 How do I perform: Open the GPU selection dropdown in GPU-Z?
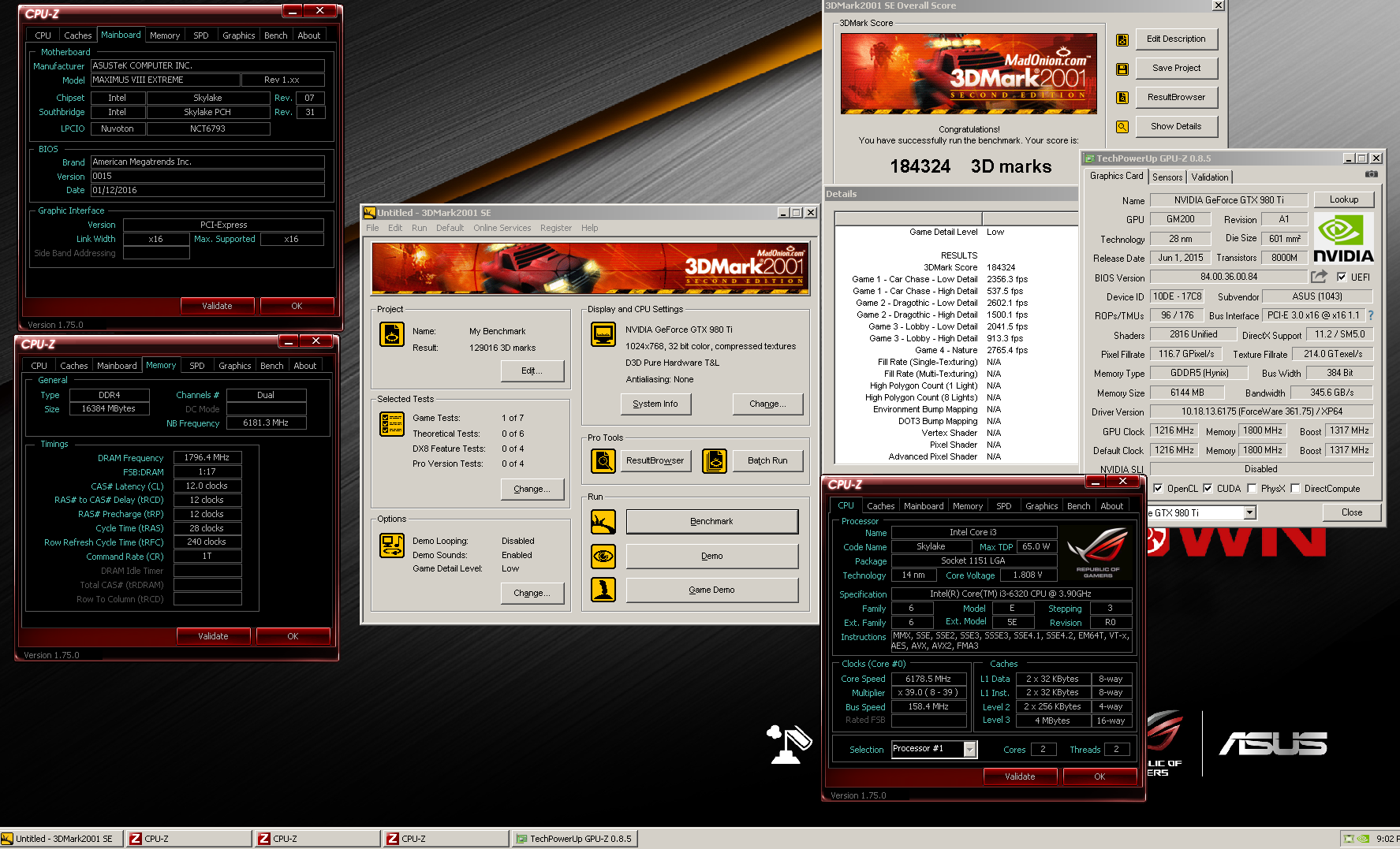pos(1249,513)
